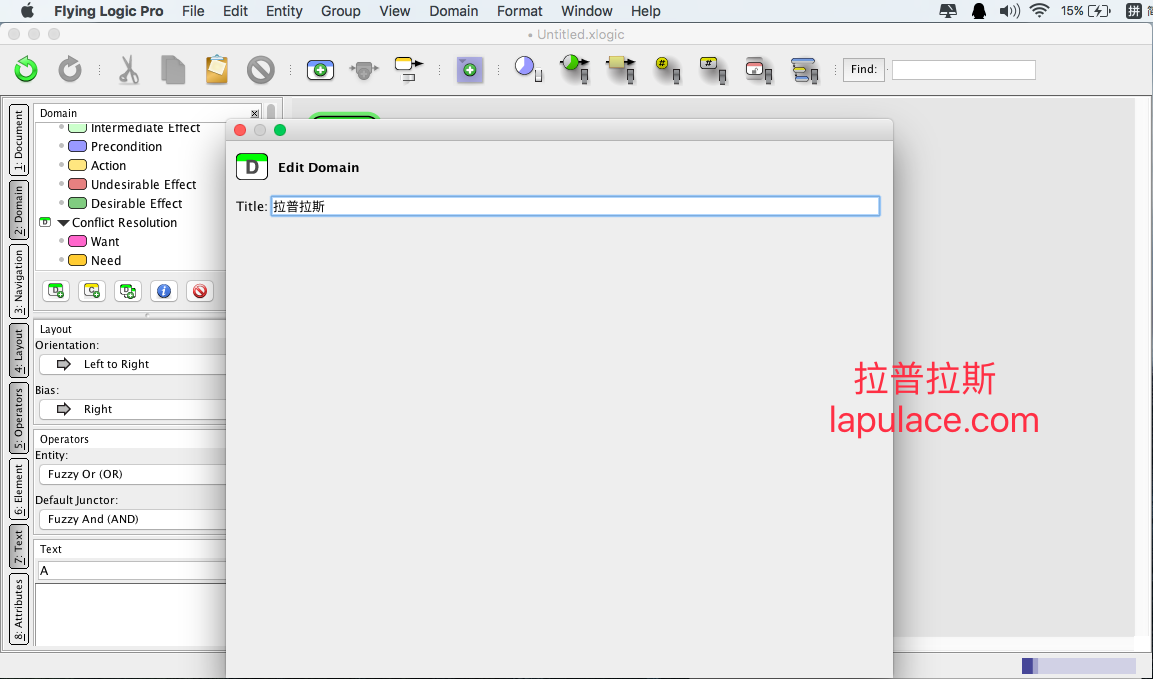Open the 2: Domain side tab
Viewport: 1153px width, 679px height.
pyautogui.click(x=19, y=210)
